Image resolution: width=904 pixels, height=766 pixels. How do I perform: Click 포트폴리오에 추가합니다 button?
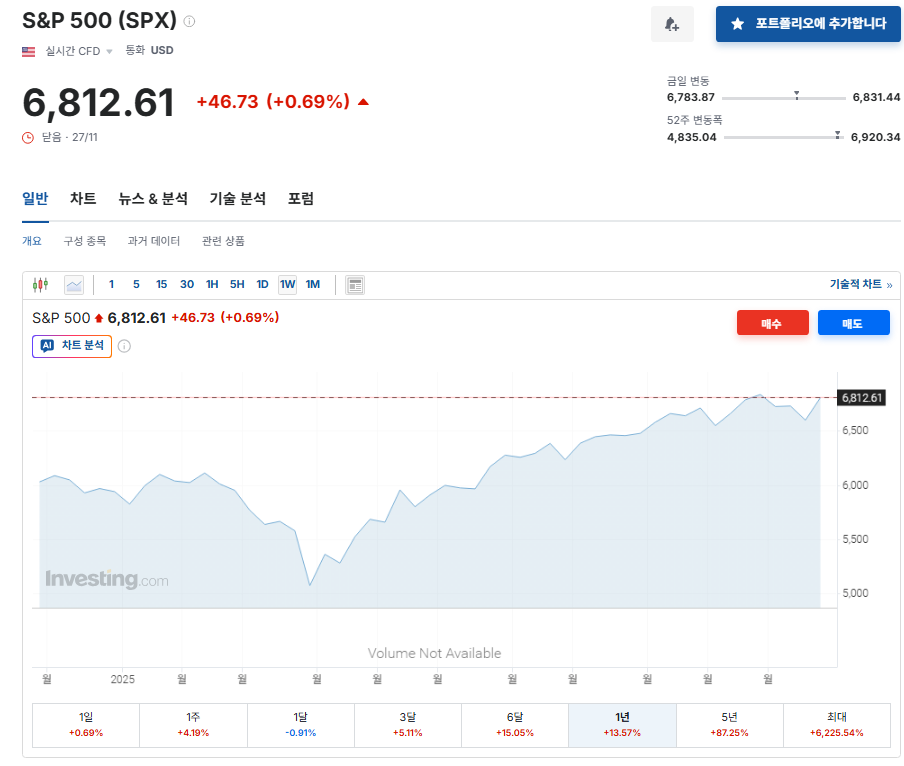pyautogui.click(x=808, y=24)
